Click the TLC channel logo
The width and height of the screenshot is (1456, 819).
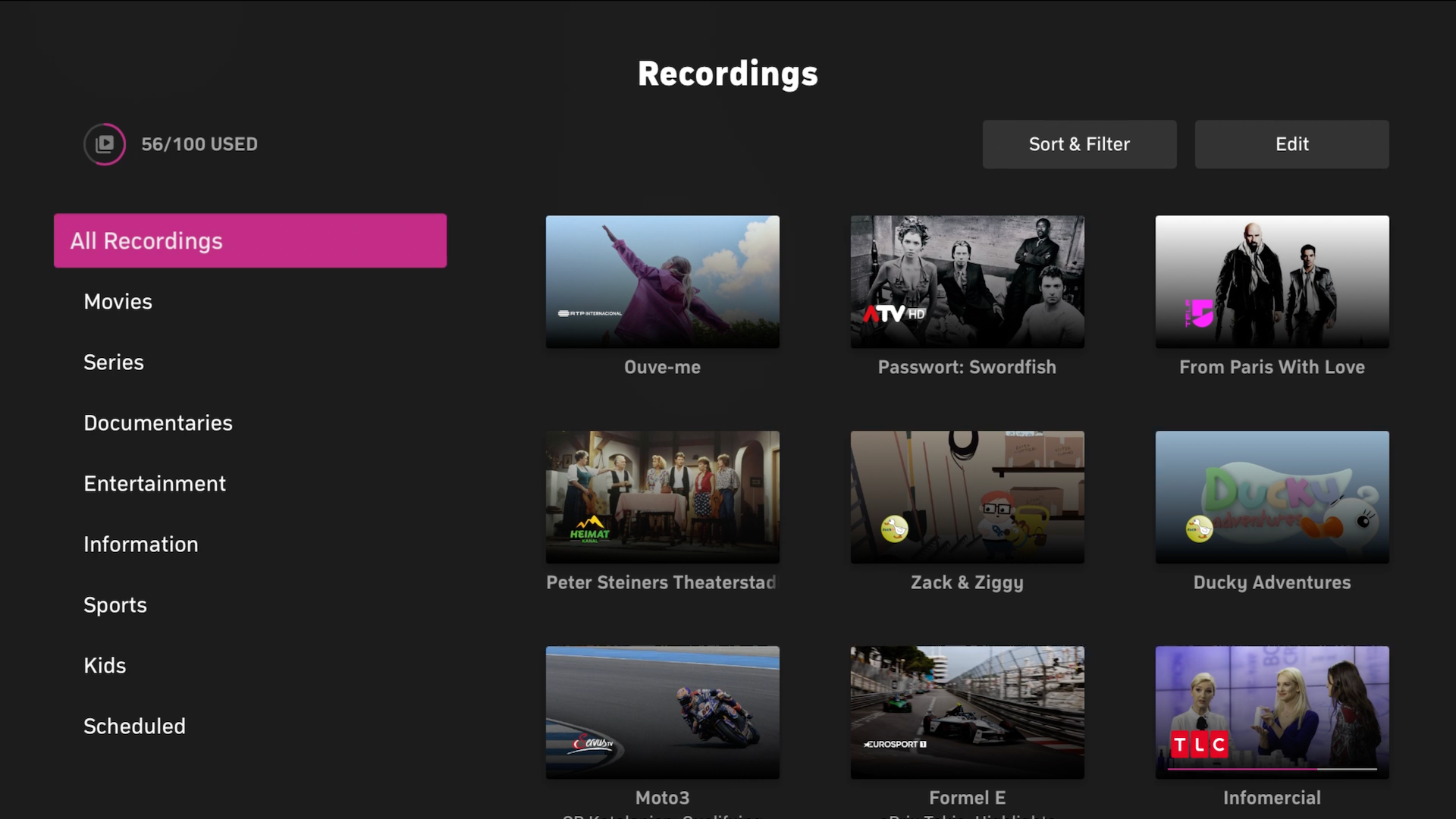pyautogui.click(x=1199, y=745)
